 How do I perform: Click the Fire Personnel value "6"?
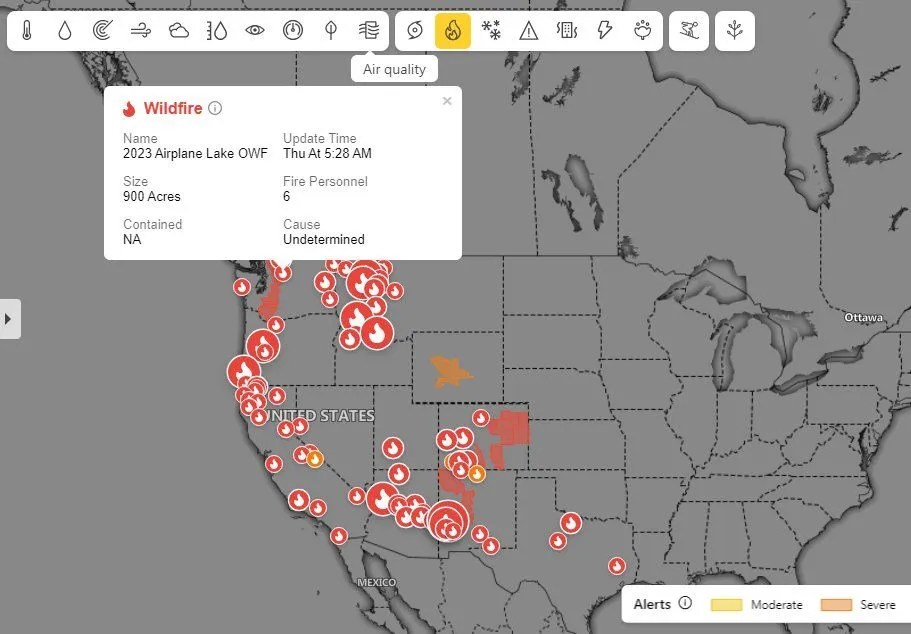pyautogui.click(x=286, y=196)
